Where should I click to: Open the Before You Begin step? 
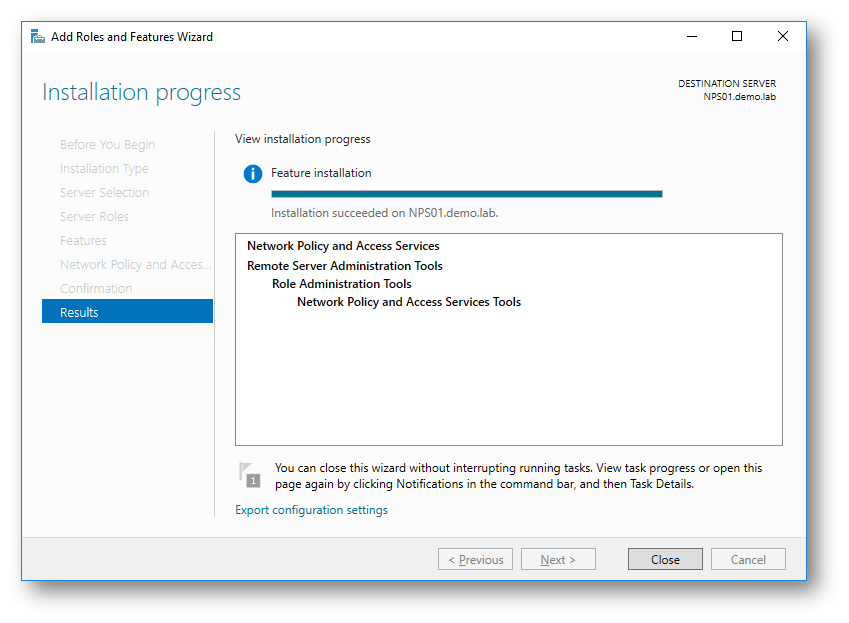point(107,144)
